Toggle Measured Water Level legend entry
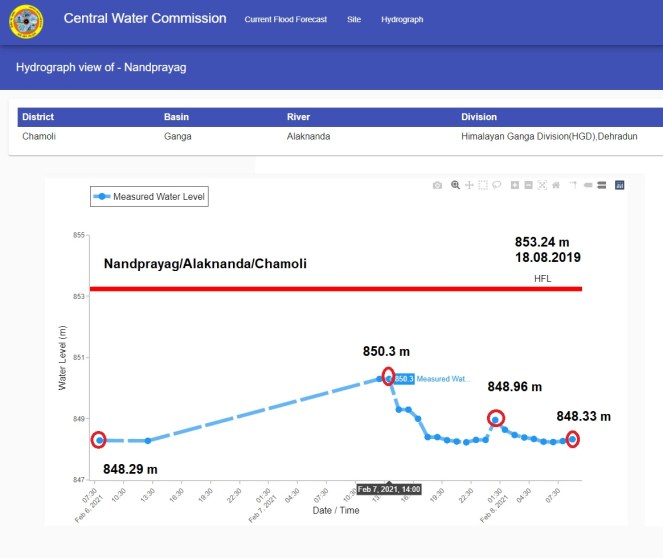 coord(150,197)
